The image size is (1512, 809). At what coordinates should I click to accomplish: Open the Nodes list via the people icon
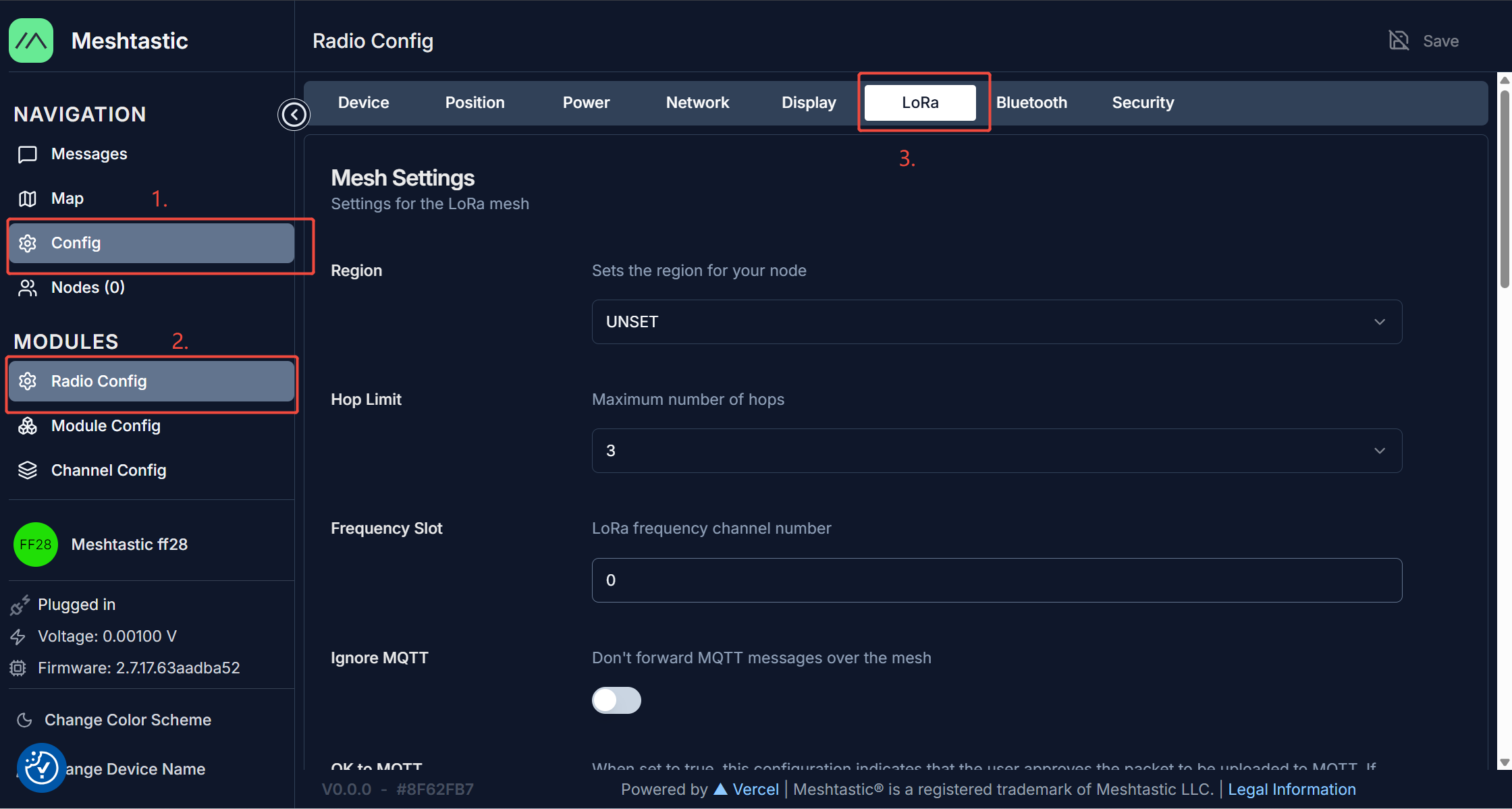tap(28, 288)
